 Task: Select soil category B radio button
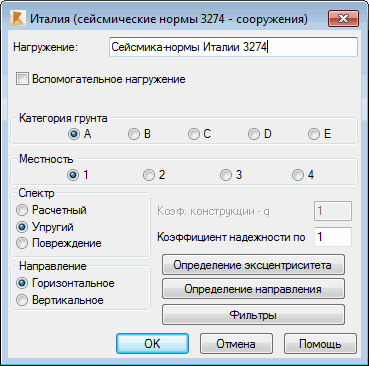click(x=134, y=134)
